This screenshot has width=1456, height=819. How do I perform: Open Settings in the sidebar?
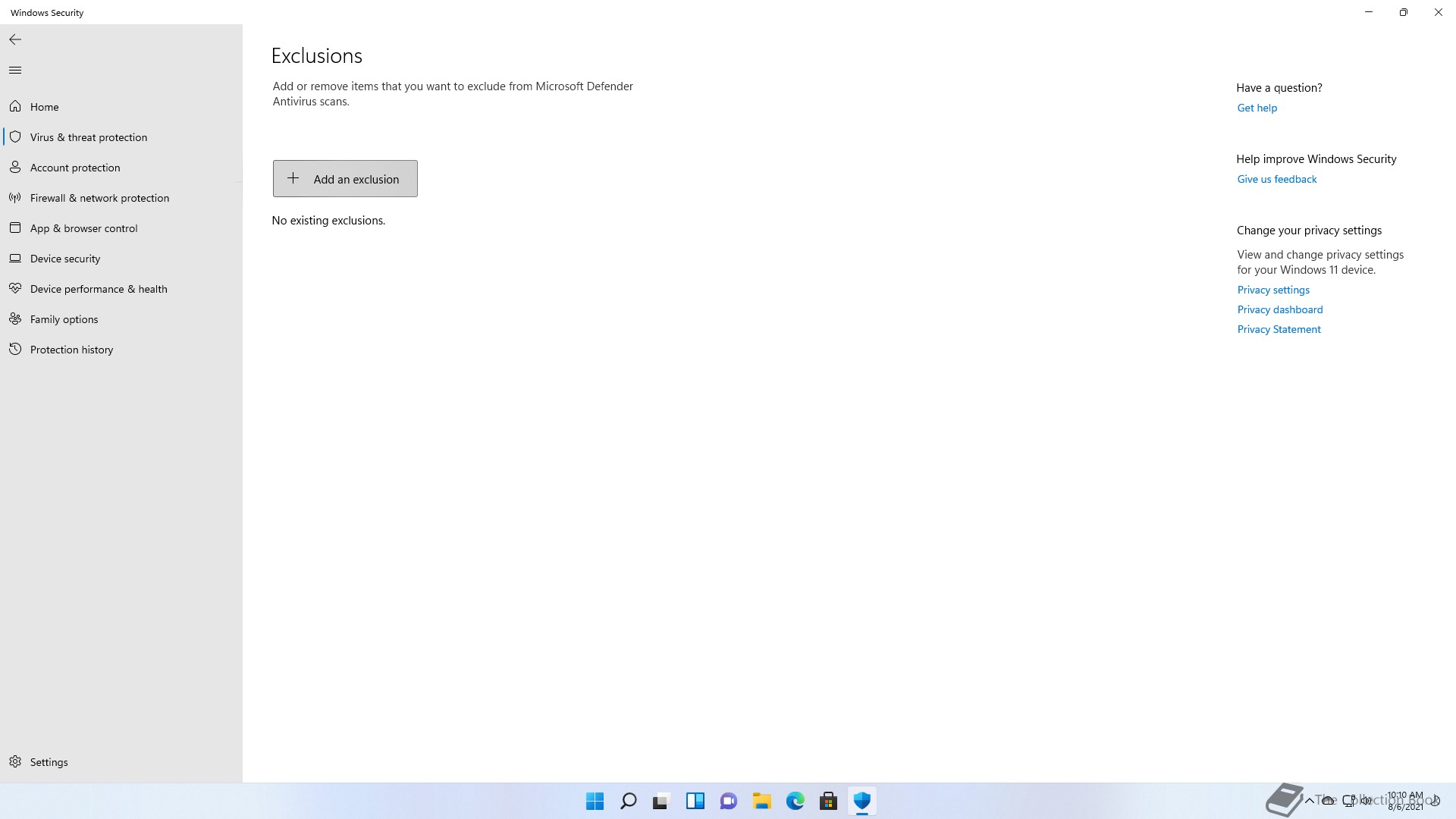tap(121, 762)
